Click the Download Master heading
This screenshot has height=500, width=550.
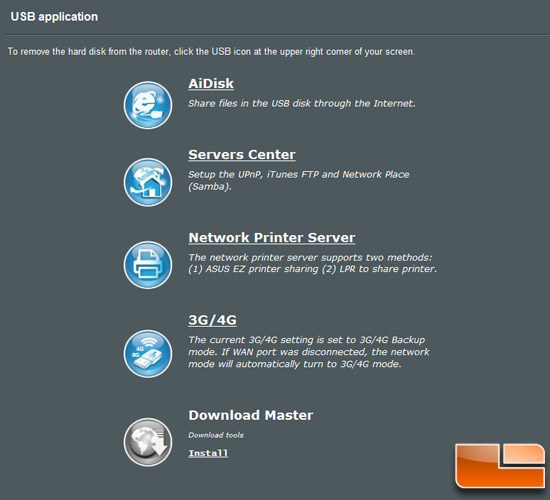(250, 415)
